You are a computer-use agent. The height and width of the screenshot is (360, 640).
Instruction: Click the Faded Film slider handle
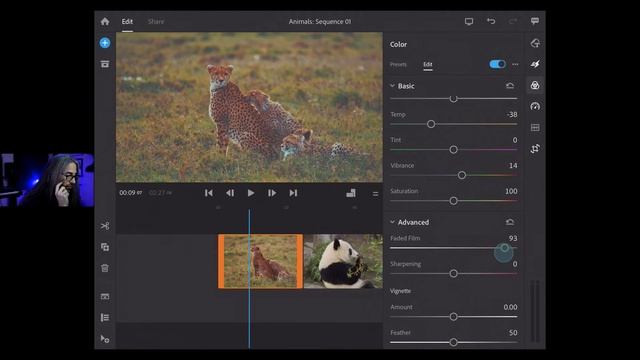(504, 248)
